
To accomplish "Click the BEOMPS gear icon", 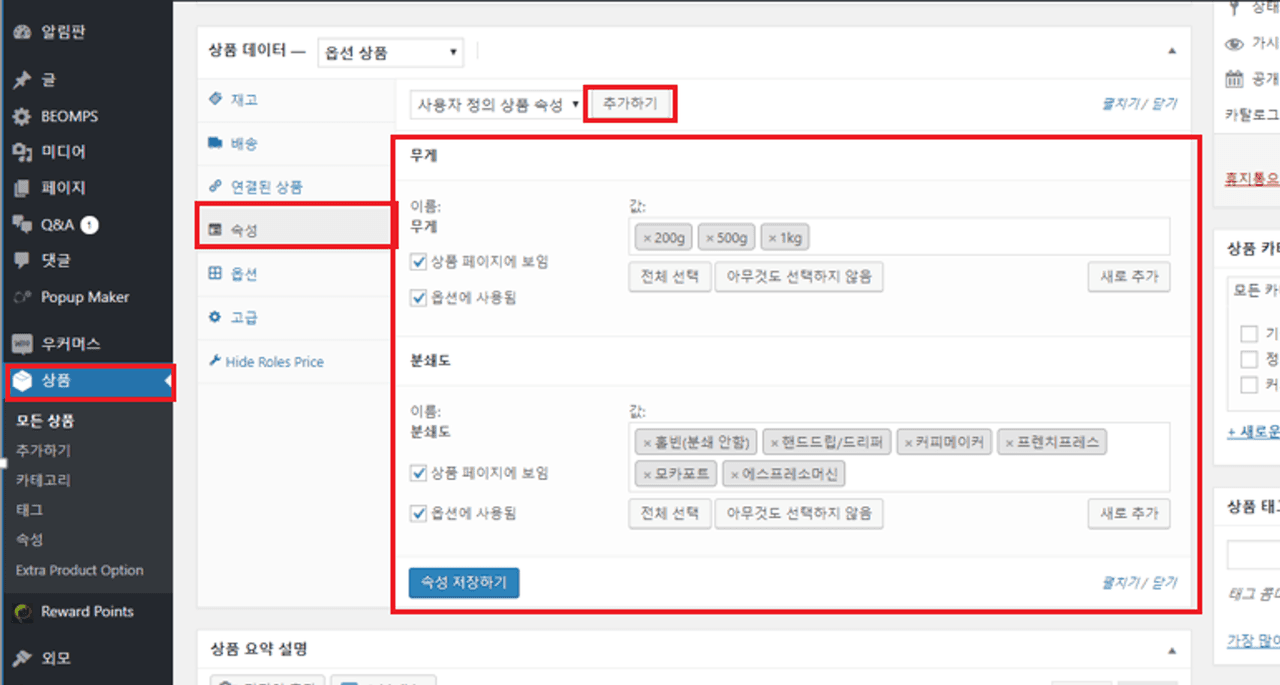I will 21,117.
